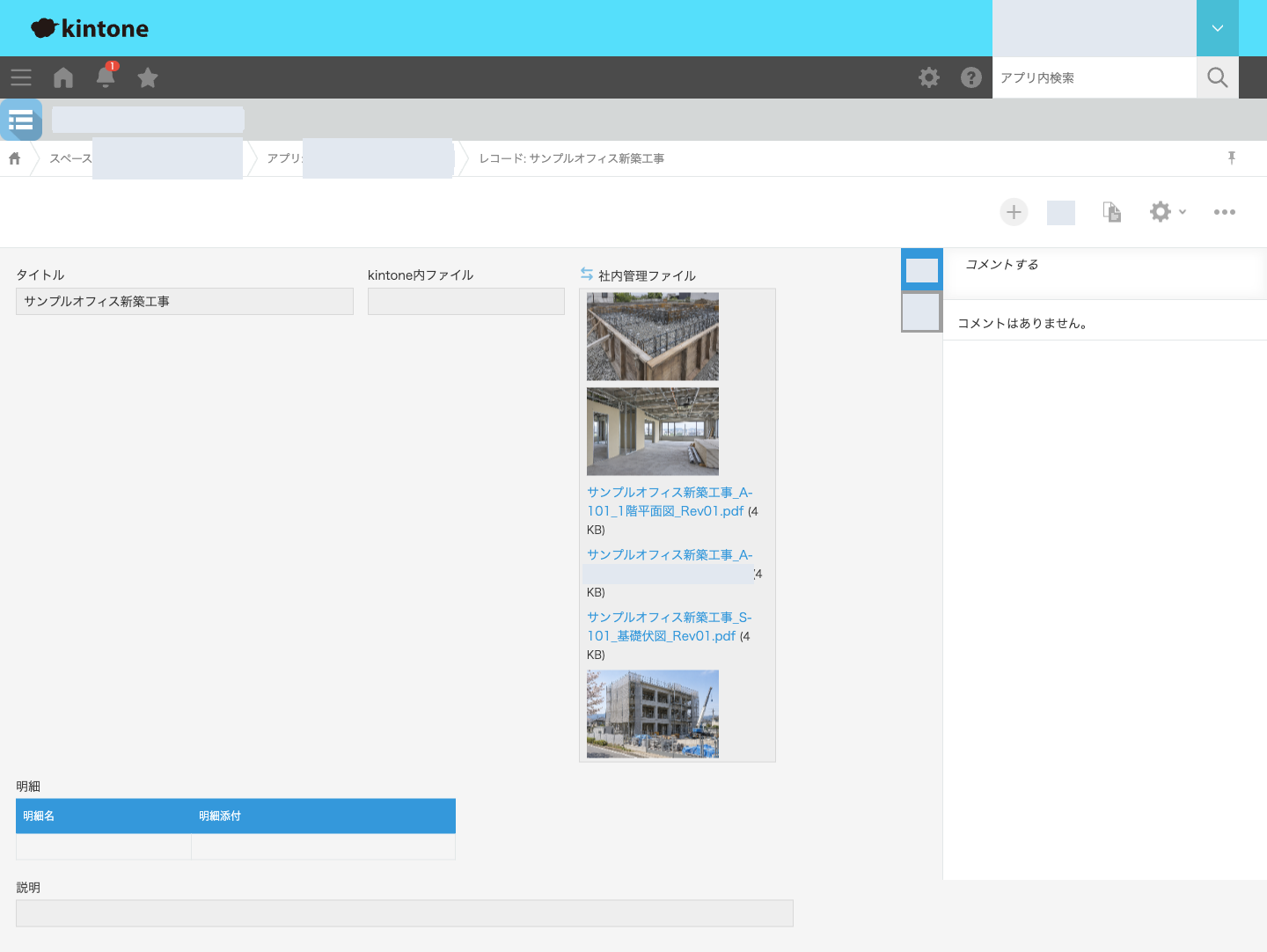The width and height of the screenshot is (1267, 952).
Task: Open the help question mark
Action: [x=971, y=77]
